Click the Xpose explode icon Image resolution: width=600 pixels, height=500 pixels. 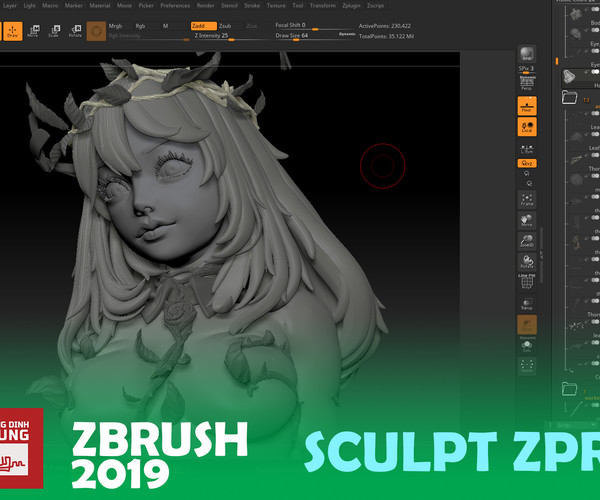pos(527,366)
